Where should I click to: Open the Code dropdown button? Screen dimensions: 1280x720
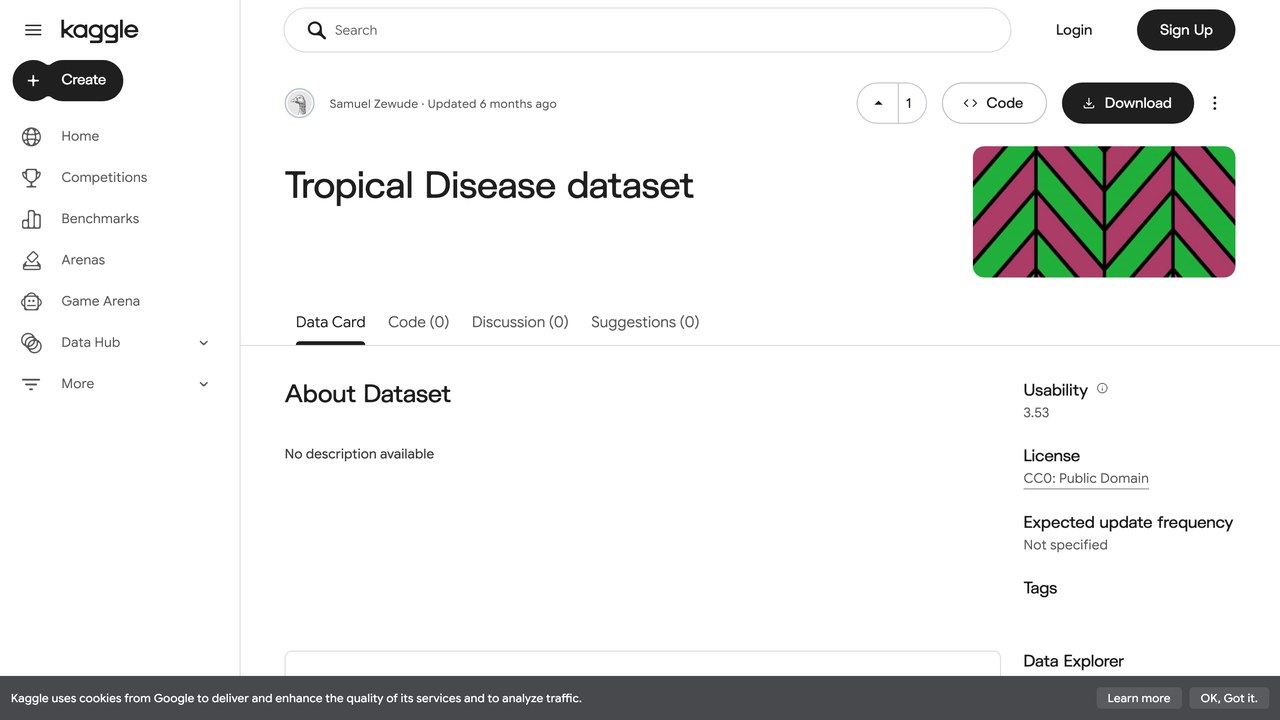click(994, 103)
